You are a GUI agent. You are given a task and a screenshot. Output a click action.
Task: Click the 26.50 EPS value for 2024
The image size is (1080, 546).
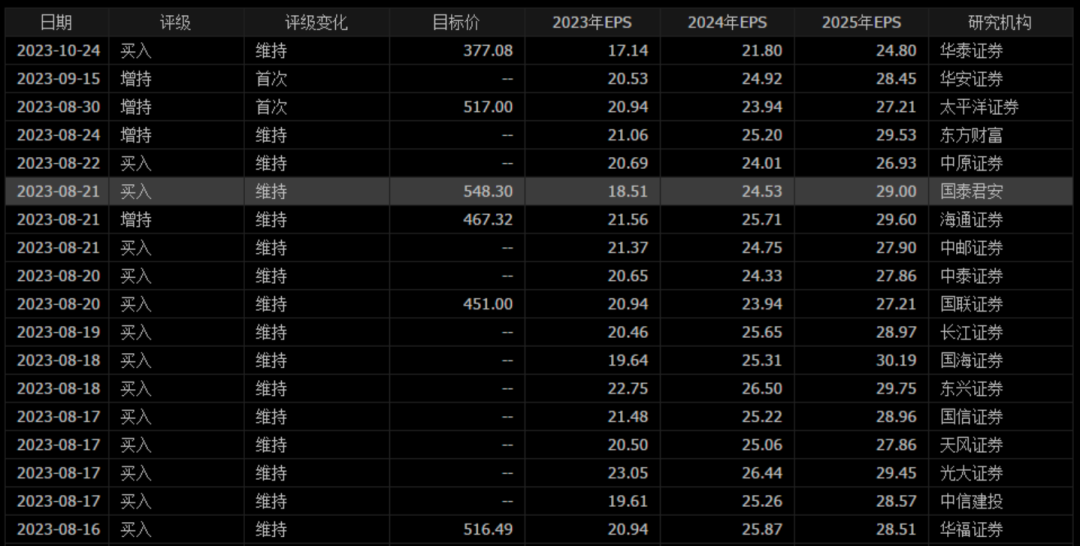click(x=762, y=389)
